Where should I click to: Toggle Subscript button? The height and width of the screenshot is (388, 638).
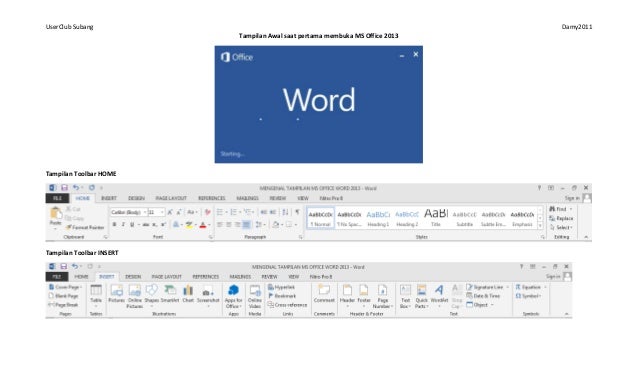click(155, 225)
